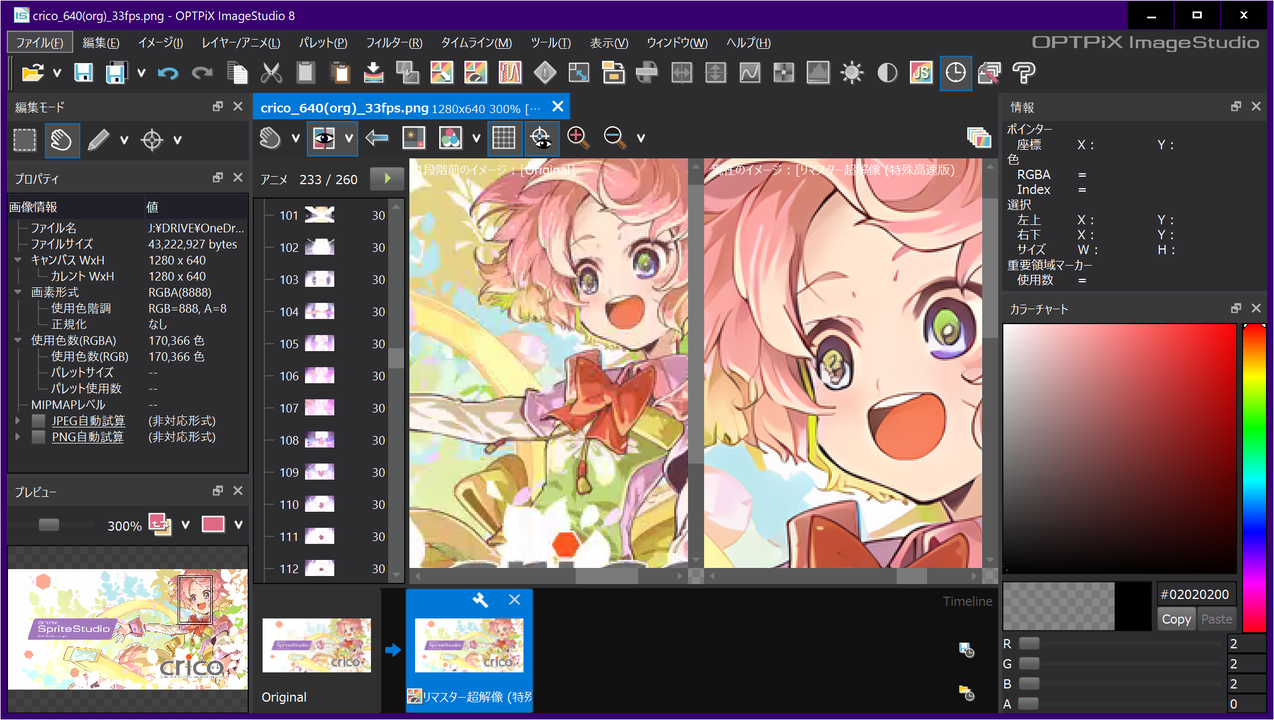
Task: Toggle the eye compare view button
Action: pyautogui.click(x=323, y=137)
